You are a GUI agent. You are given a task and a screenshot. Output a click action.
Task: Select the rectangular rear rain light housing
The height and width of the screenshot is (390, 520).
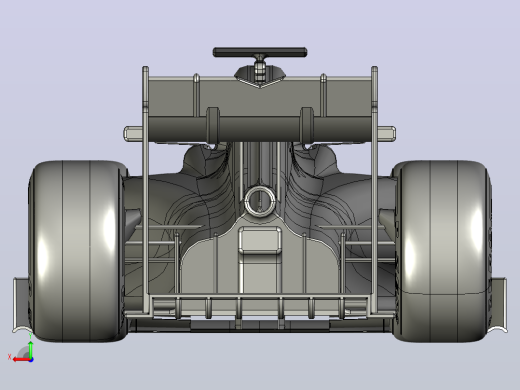[260, 239]
